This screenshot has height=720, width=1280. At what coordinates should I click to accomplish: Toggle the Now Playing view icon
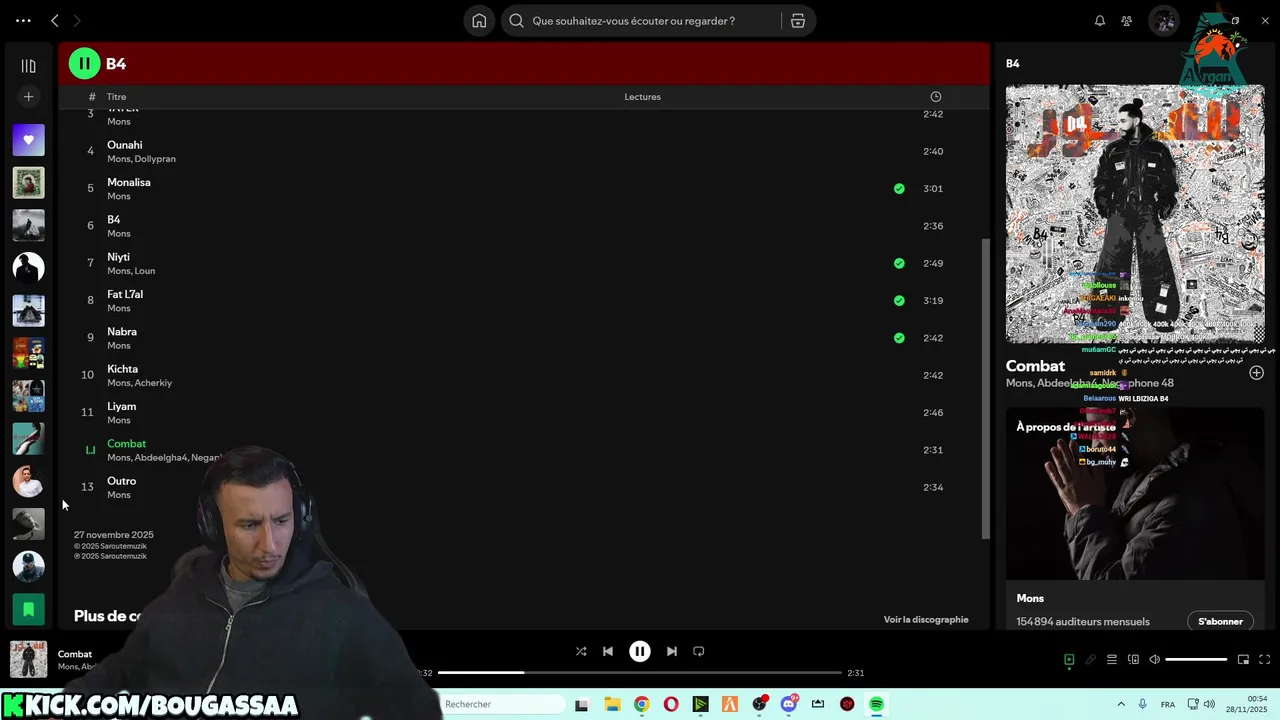(x=1069, y=660)
